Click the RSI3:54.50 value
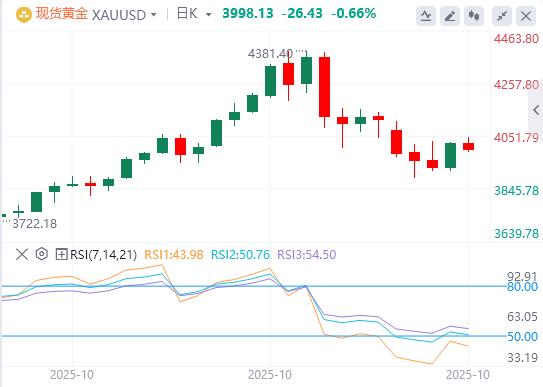Screen dimensions: 543x387 tap(307, 255)
